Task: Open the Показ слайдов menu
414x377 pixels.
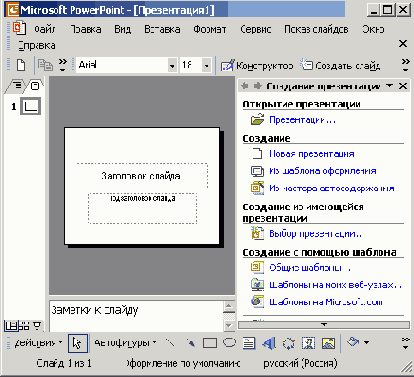Action: click(316, 29)
